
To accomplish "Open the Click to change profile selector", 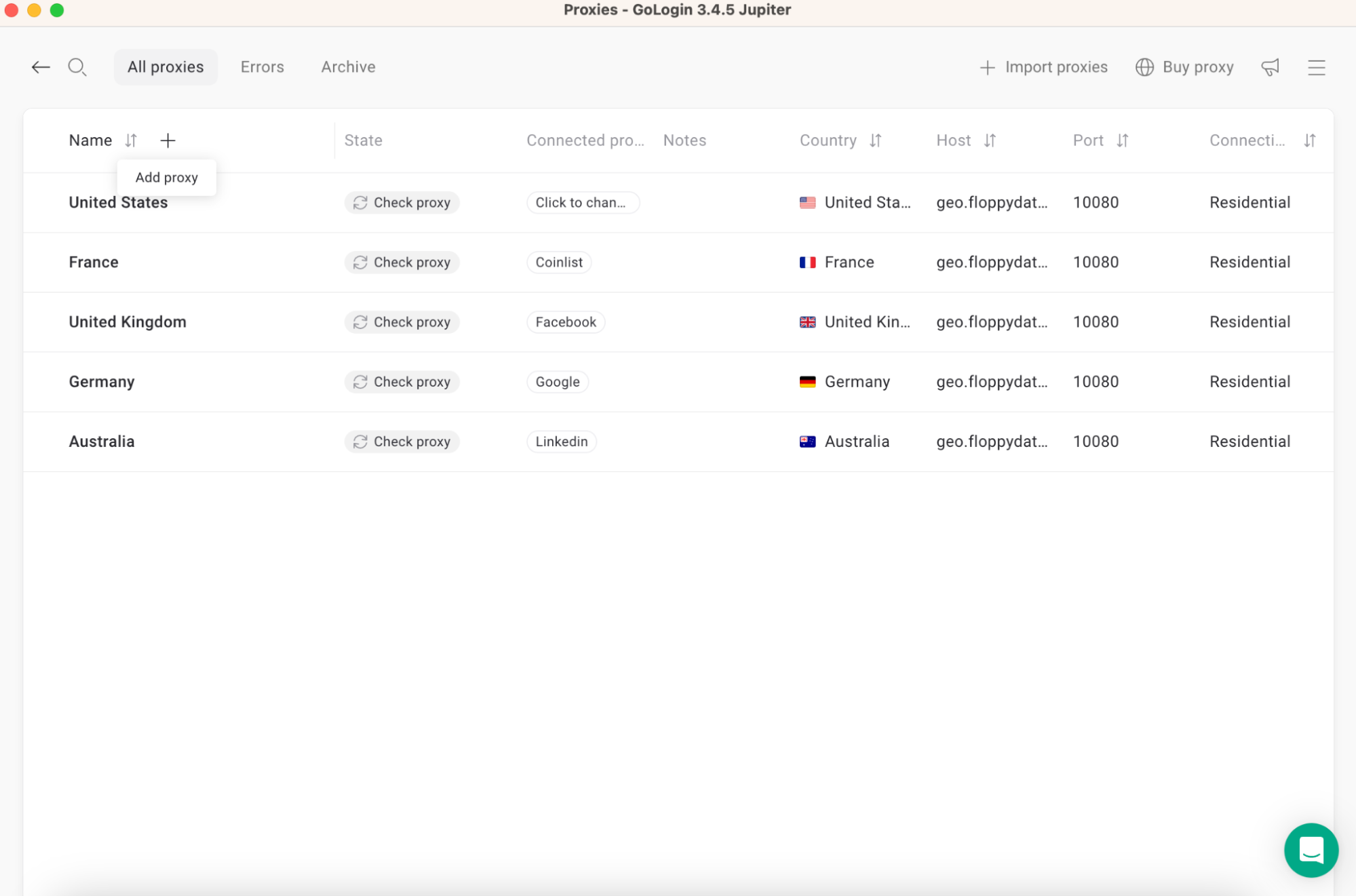I will pos(583,203).
